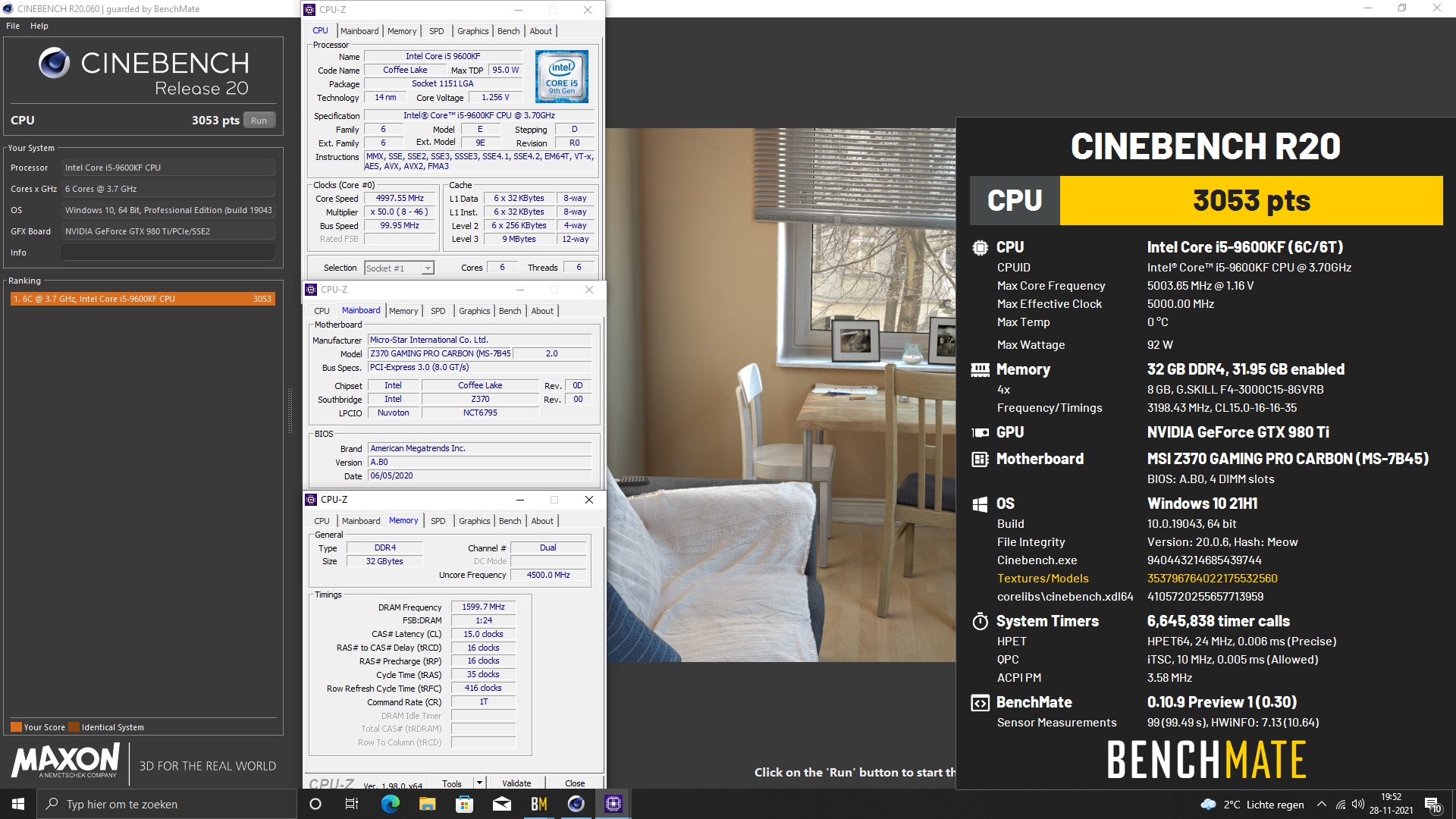Open Bench tab in top CPU-Z window
The height and width of the screenshot is (819, 1456).
coord(509,31)
